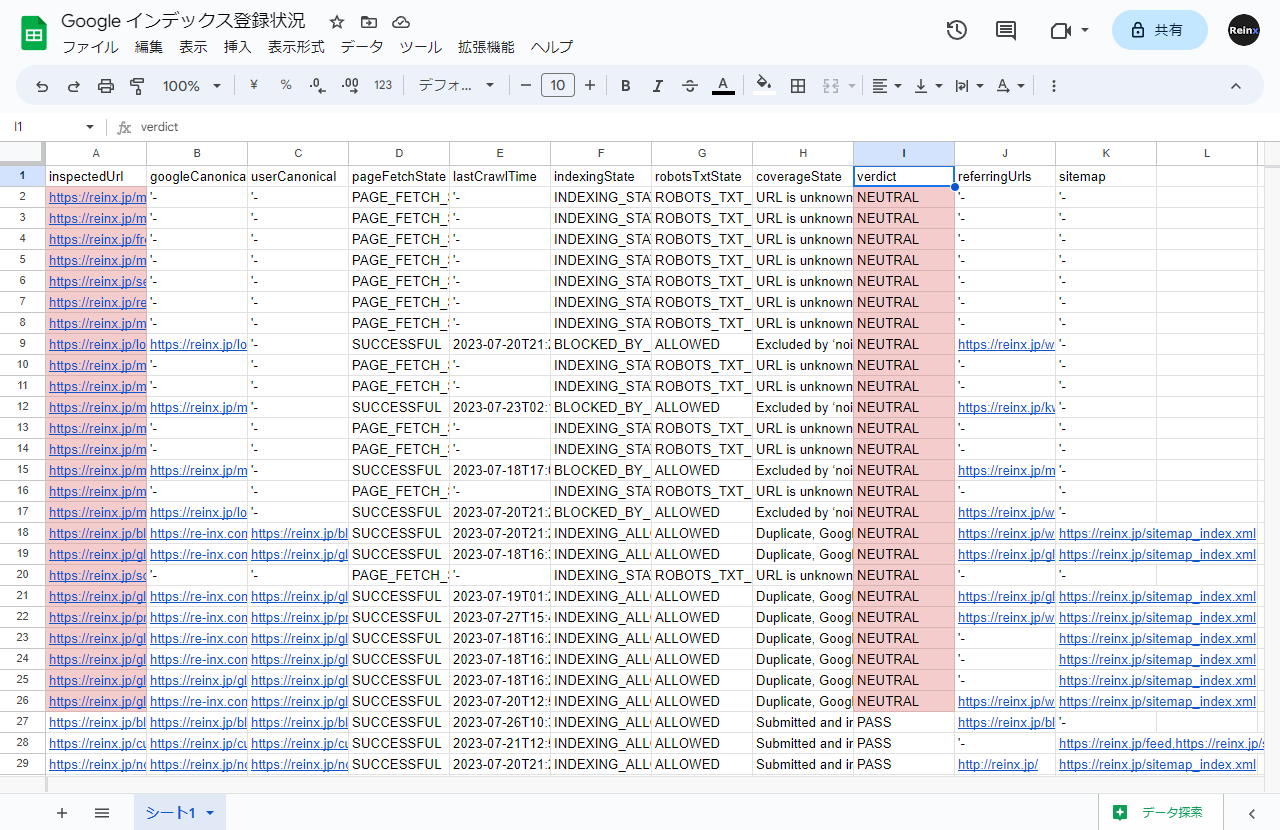Open the ツール menu
The height and width of the screenshot is (830, 1280).
420,47
